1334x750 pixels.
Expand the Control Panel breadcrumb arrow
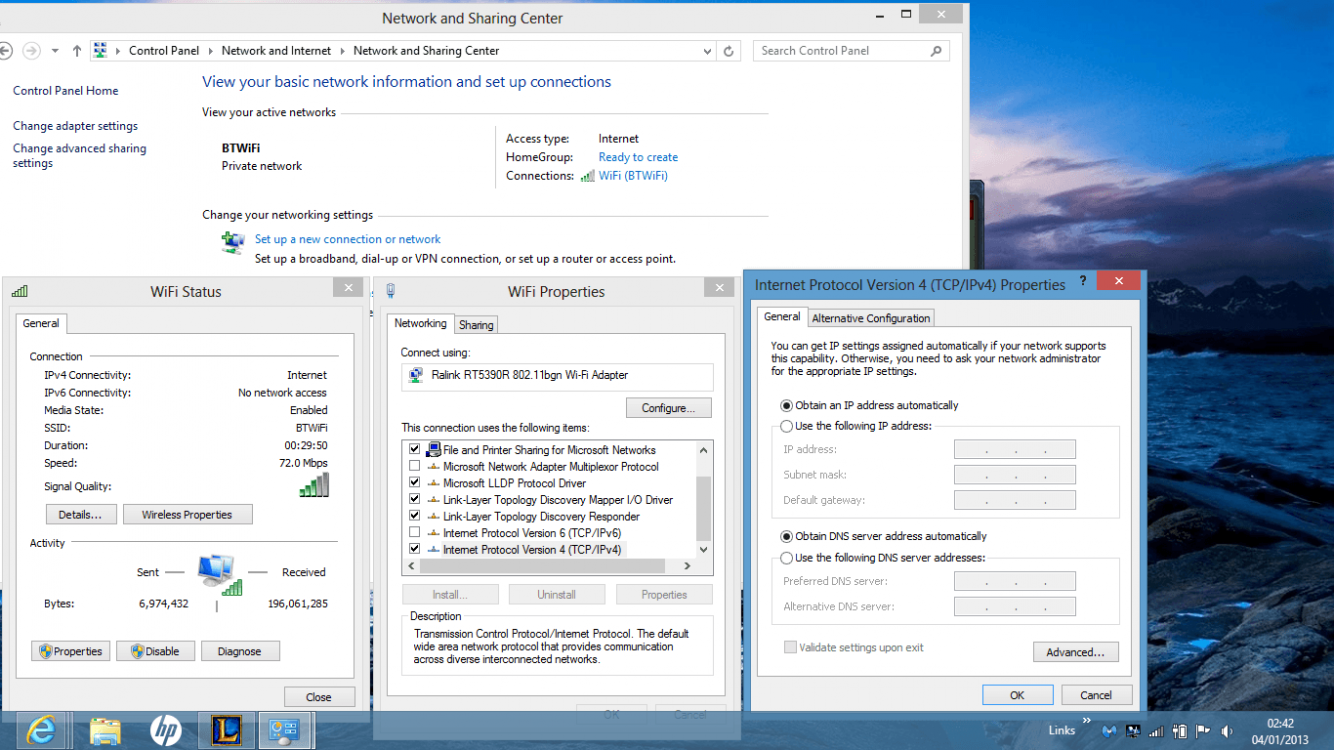pyautogui.click(x=211, y=51)
